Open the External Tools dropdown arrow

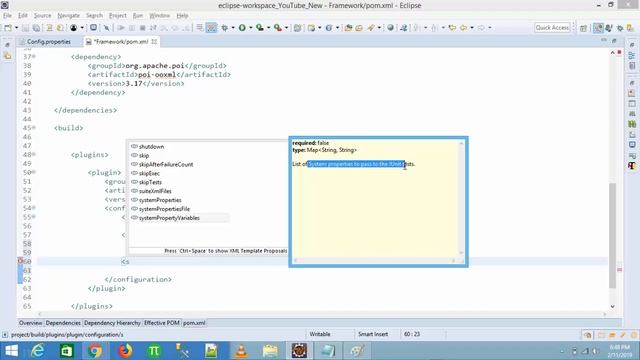pos(286,28)
